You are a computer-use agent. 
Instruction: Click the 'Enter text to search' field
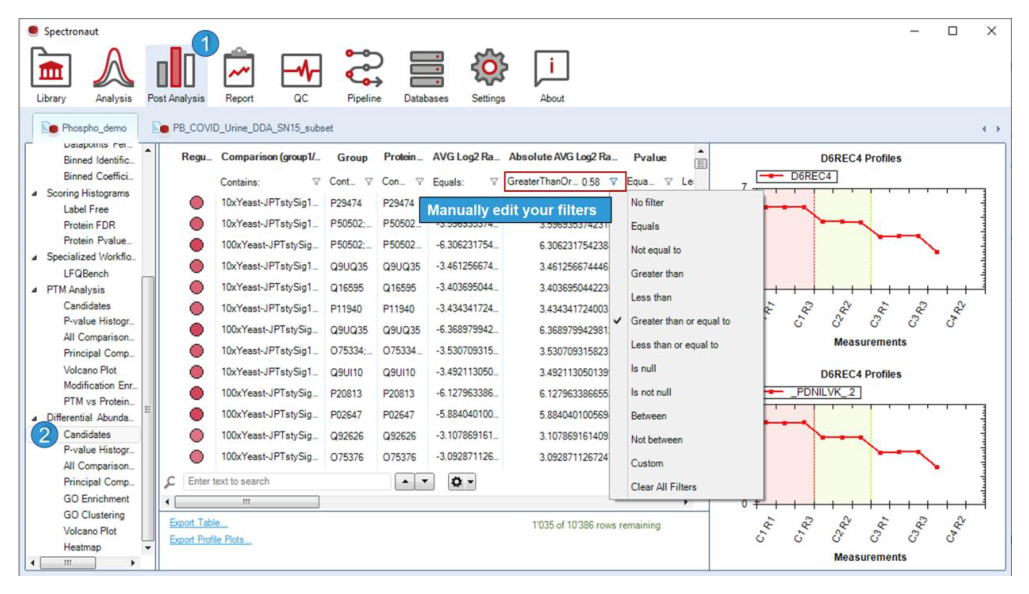(286, 482)
